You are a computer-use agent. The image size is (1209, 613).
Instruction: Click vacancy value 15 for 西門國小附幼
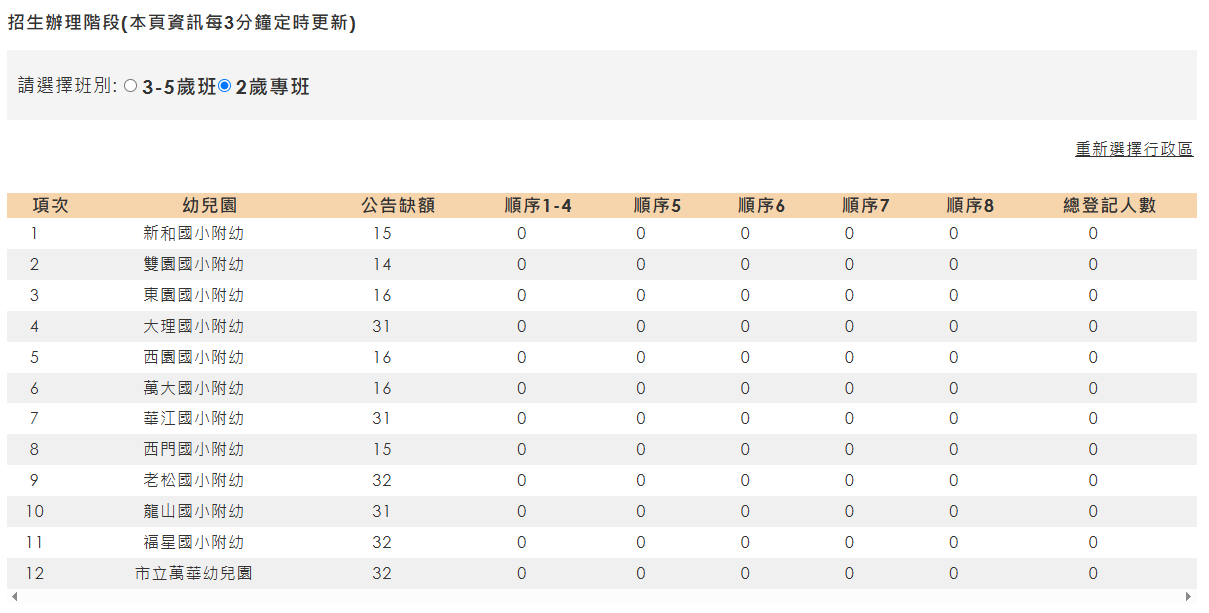(382, 449)
